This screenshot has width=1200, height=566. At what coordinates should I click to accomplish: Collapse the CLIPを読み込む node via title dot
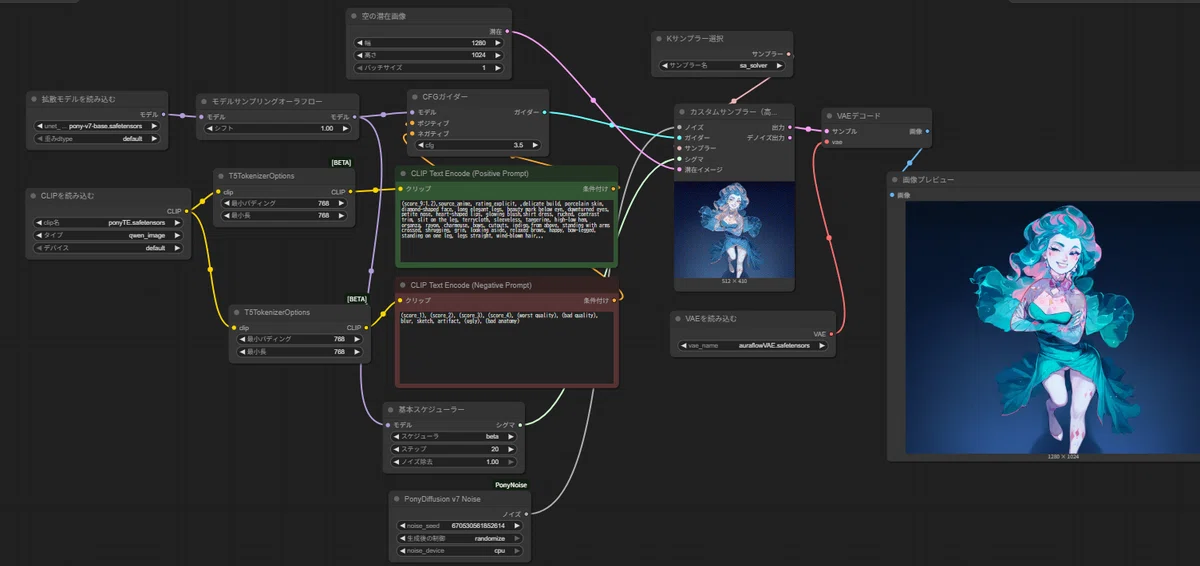coord(33,196)
